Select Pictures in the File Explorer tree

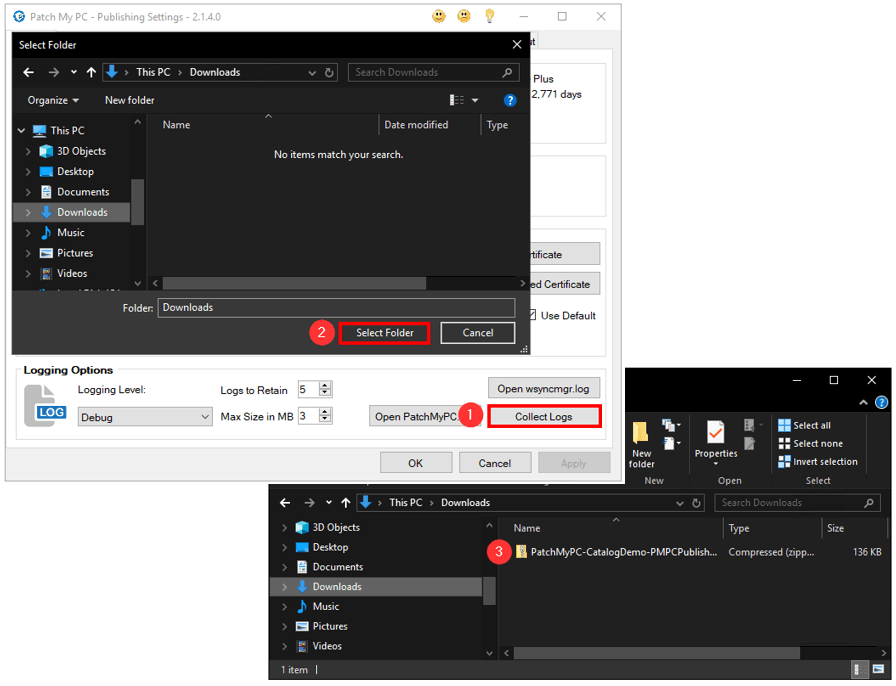pos(330,627)
